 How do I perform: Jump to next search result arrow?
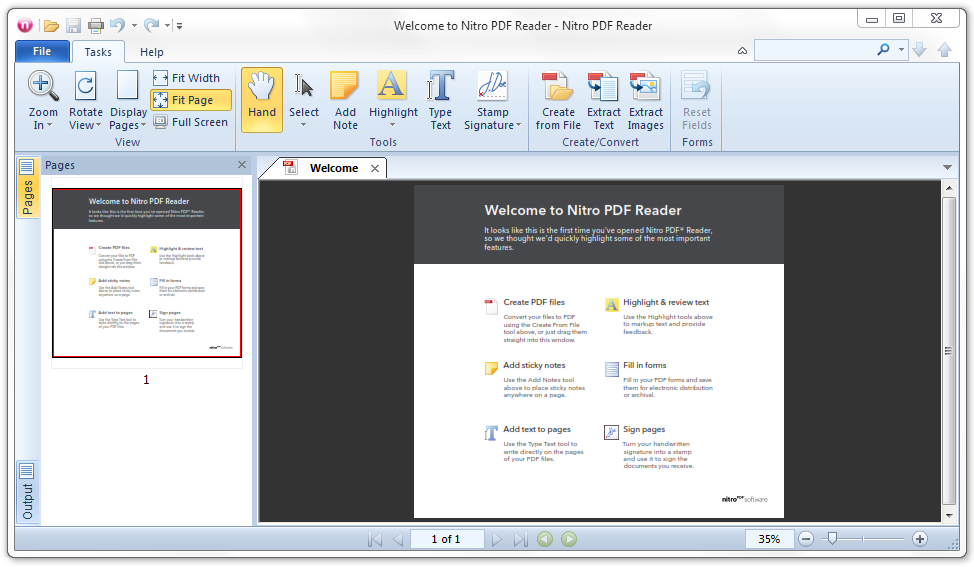click(x=920, y=50)
